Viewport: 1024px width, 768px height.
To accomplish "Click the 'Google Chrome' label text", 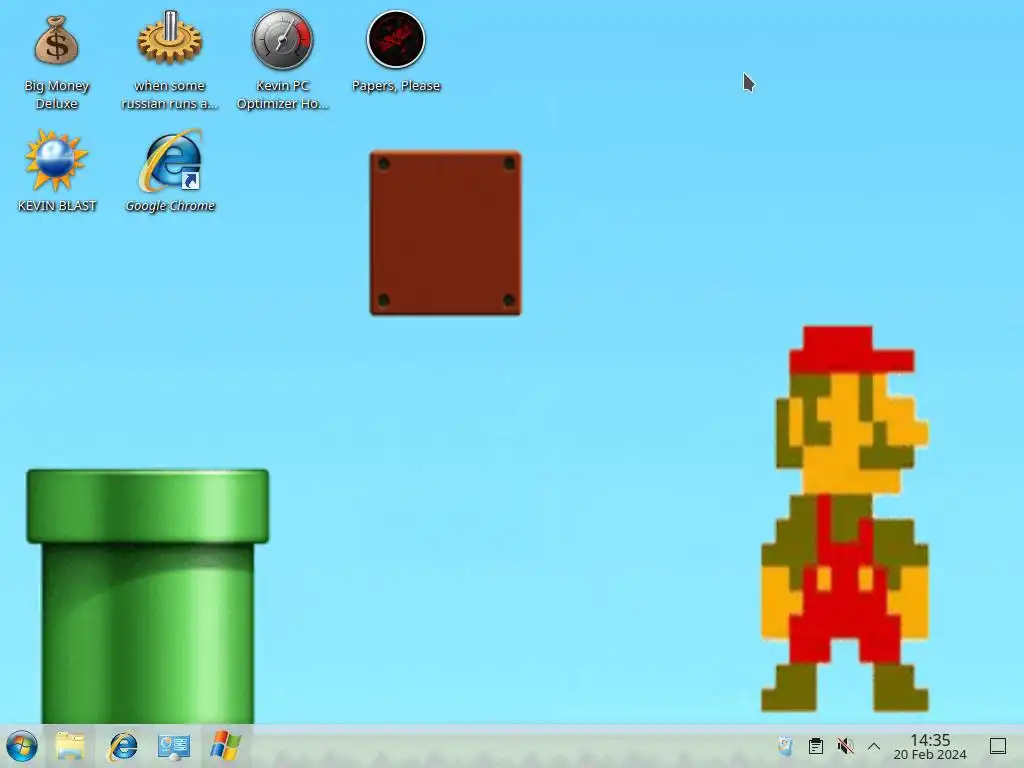I will click(x=170, y=206).
